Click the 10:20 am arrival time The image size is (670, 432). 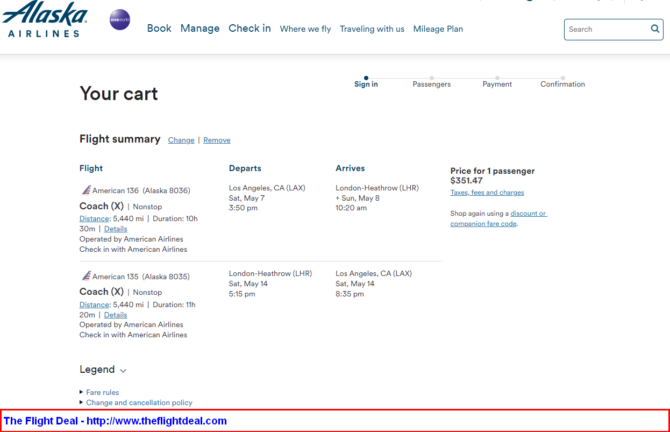click(x=351, y=208)
